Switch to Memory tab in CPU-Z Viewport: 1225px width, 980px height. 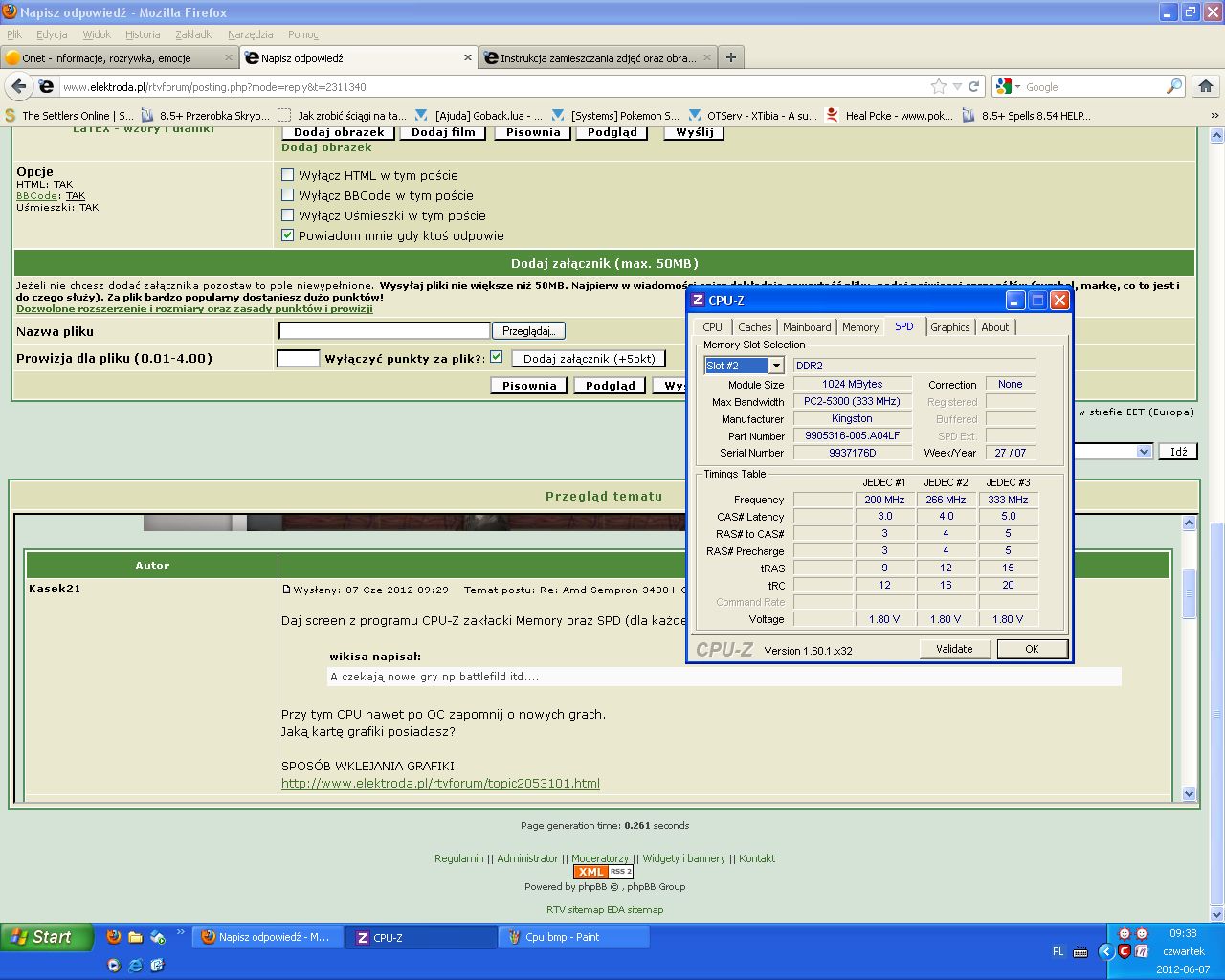[860, 327]
